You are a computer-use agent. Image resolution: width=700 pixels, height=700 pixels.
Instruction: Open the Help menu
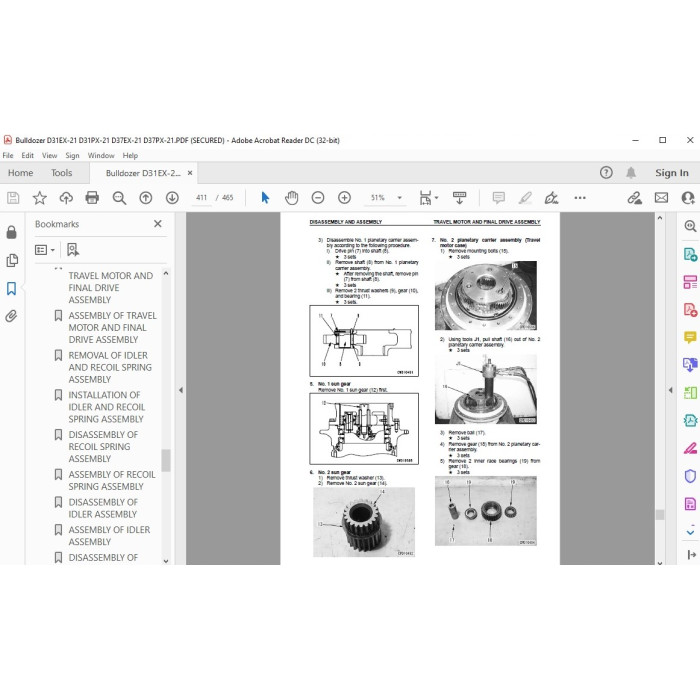[130, 155]
